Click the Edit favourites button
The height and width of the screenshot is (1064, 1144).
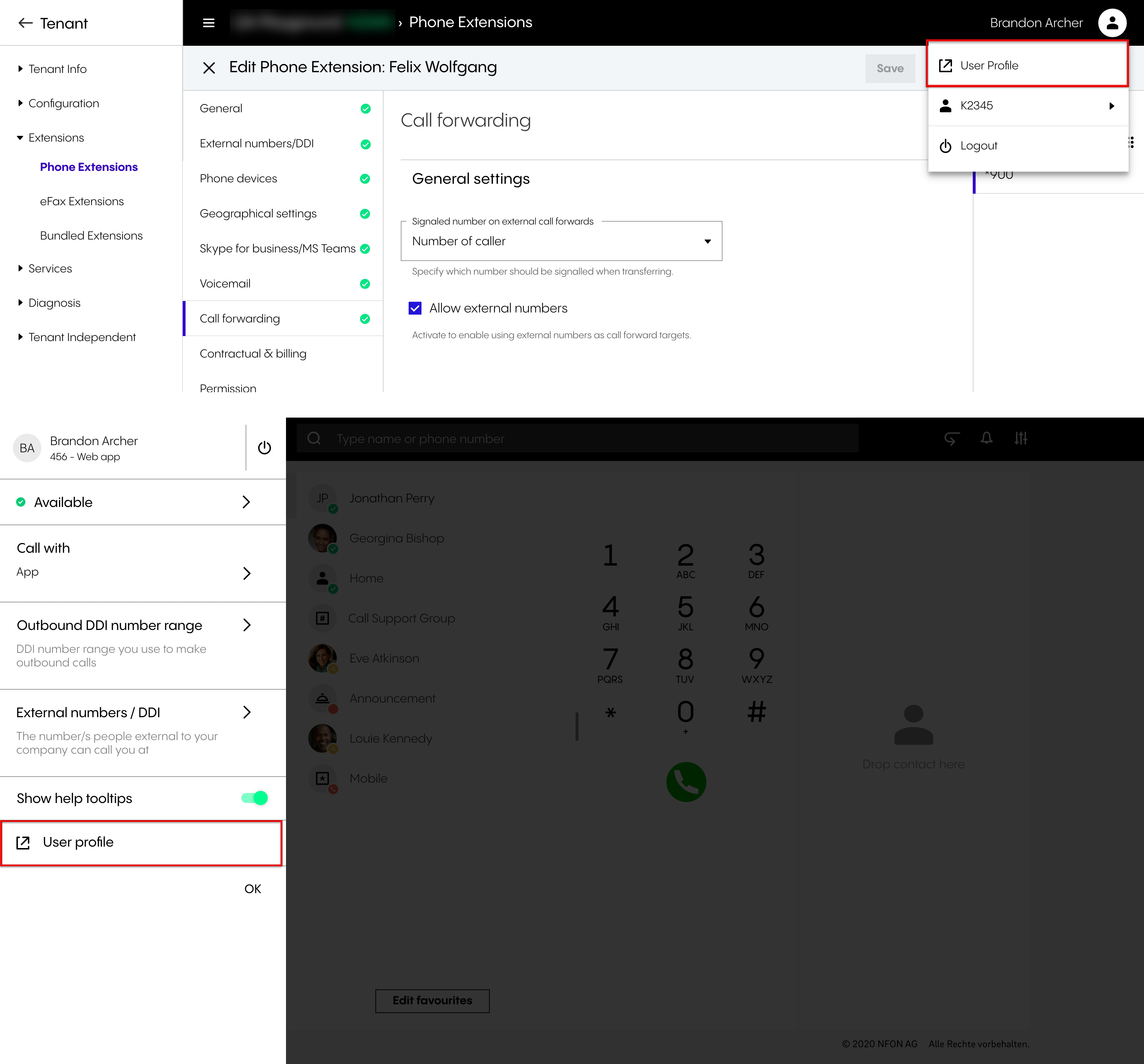coord(432,1000)
